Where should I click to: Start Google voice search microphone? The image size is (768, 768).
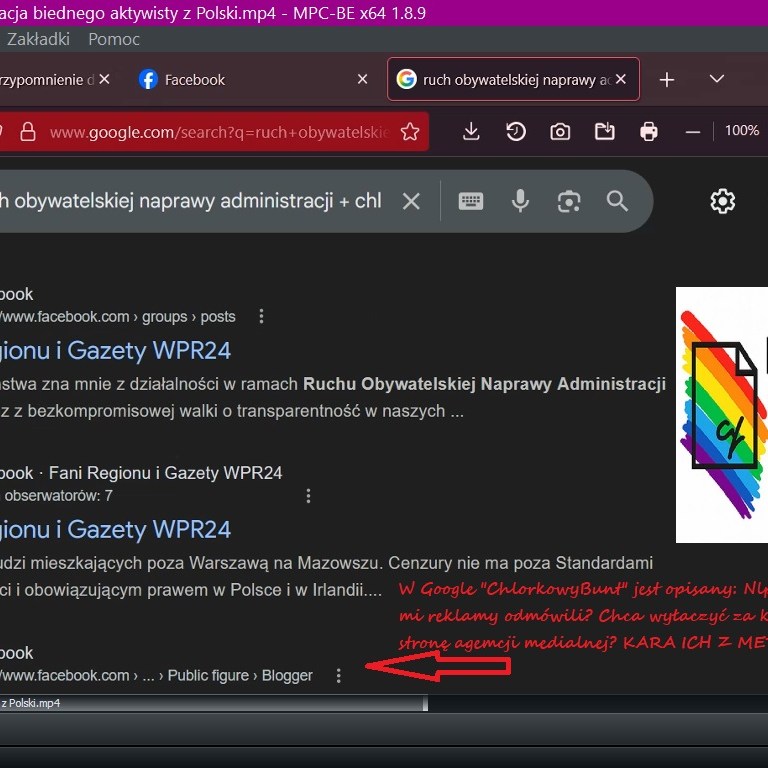pos(520,201)
